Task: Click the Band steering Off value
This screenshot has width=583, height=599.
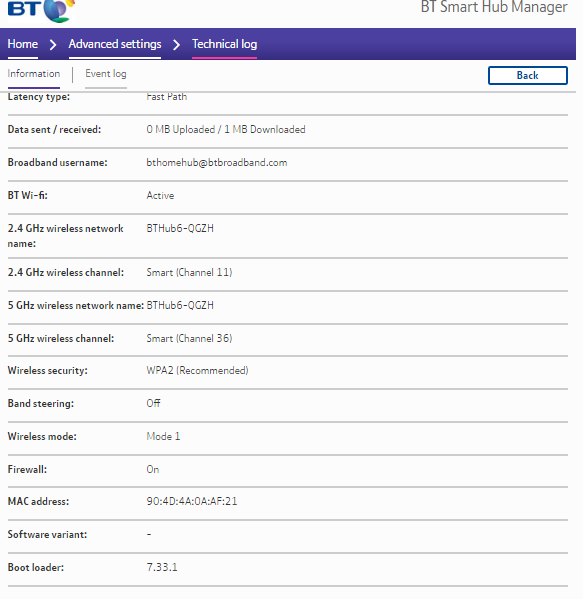Action: coord(153,403)
